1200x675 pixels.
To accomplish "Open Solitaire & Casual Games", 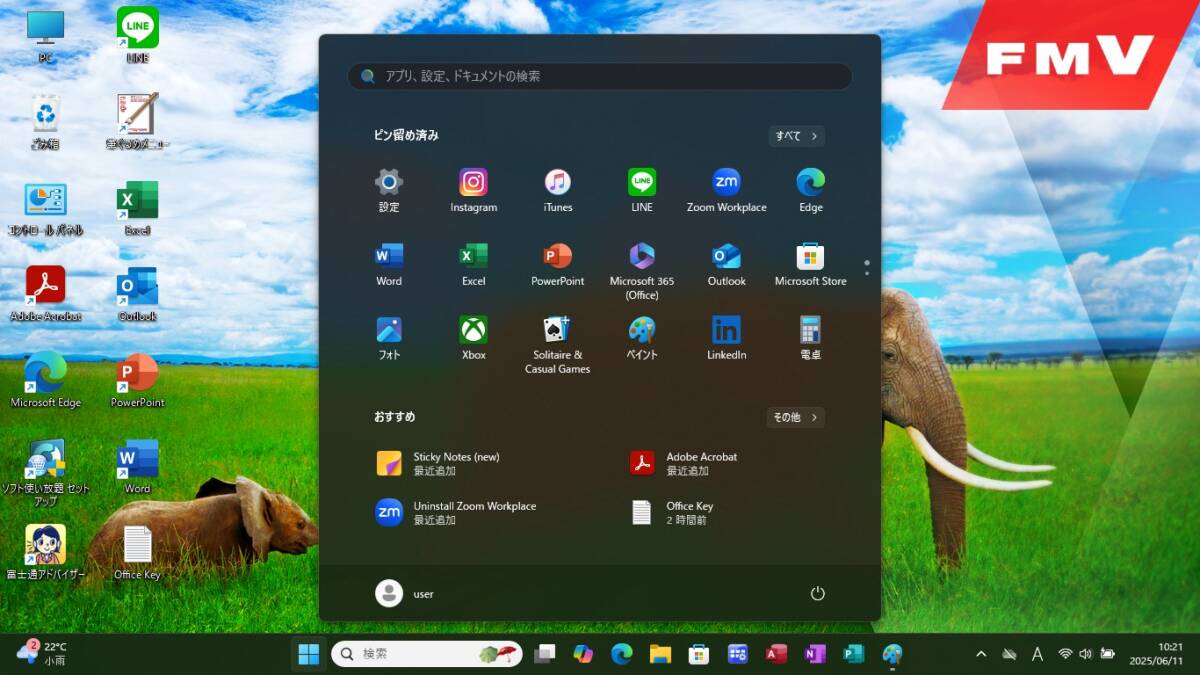I will [558, 345].
